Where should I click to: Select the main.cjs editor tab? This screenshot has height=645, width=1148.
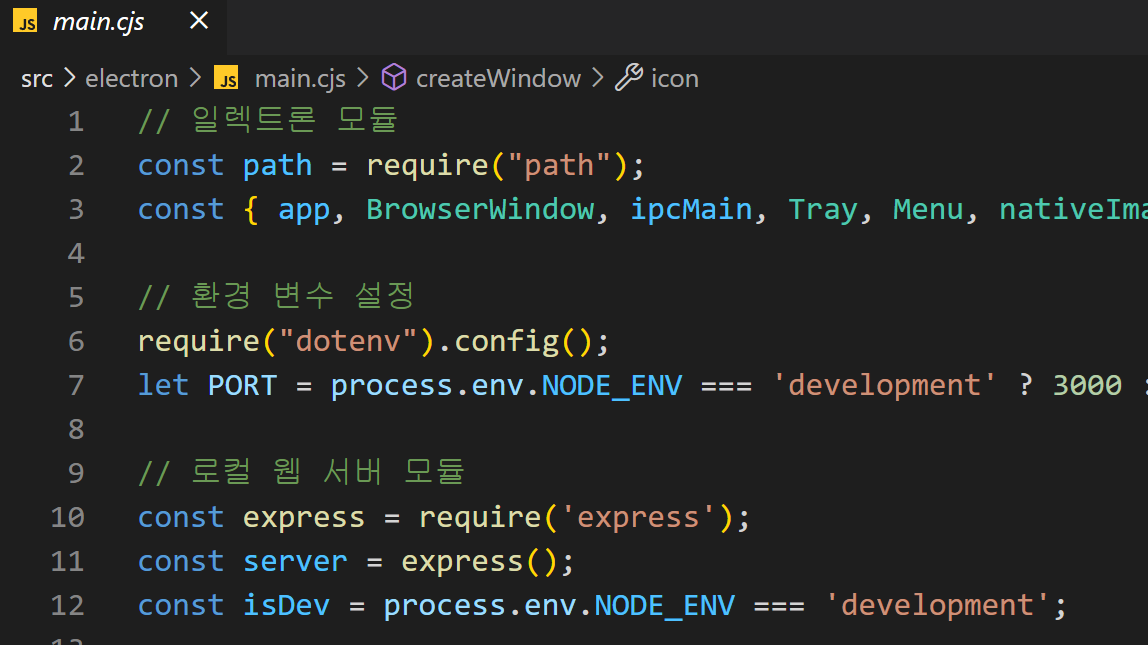coord(97,22)
